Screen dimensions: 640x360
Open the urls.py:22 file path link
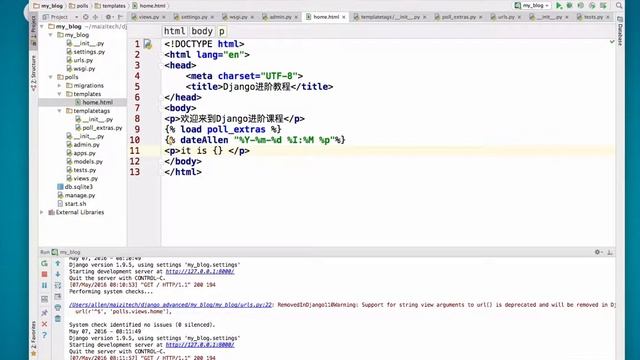[171, 305]
